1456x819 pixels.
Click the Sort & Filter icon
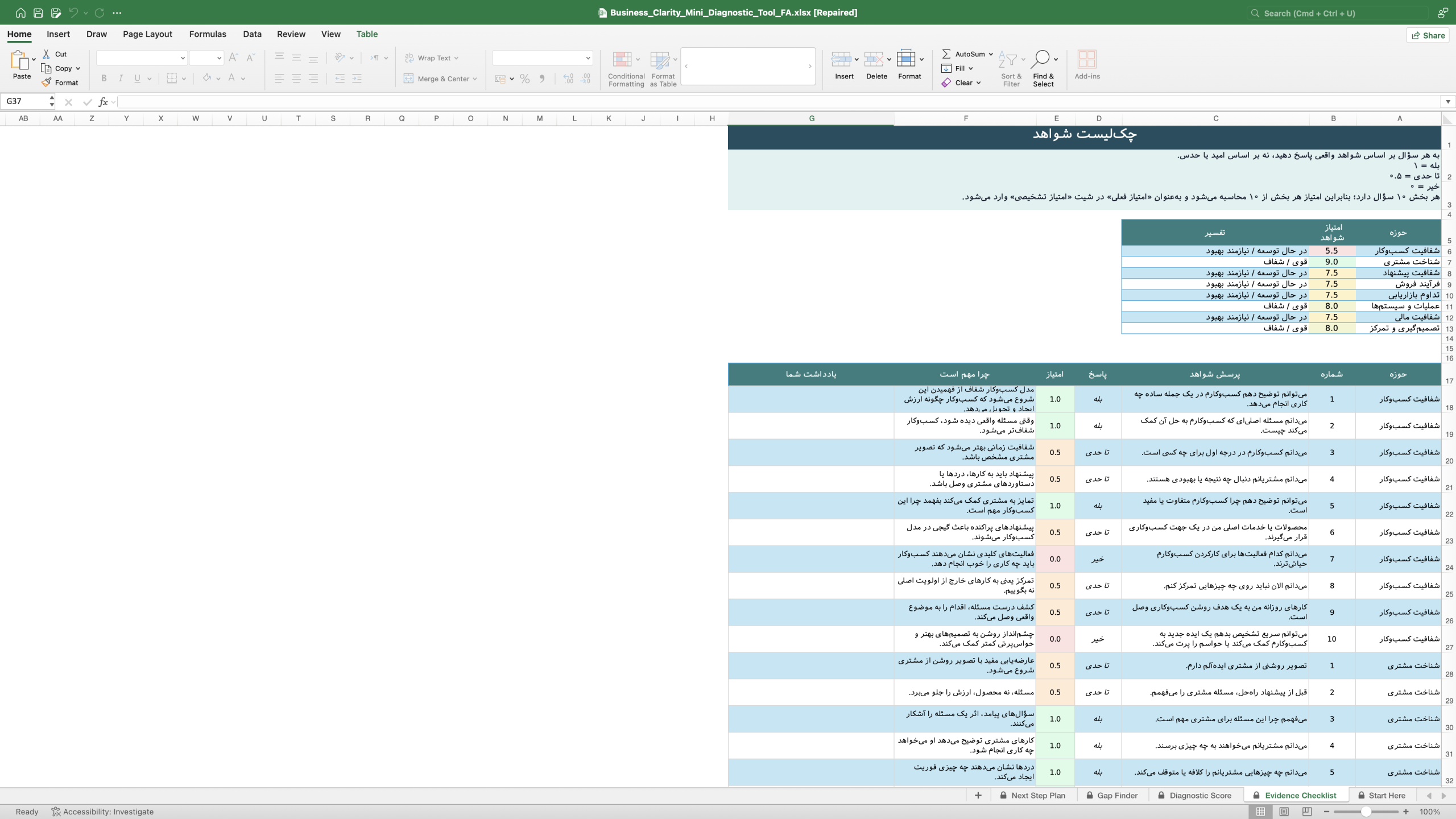[1007, 59]
